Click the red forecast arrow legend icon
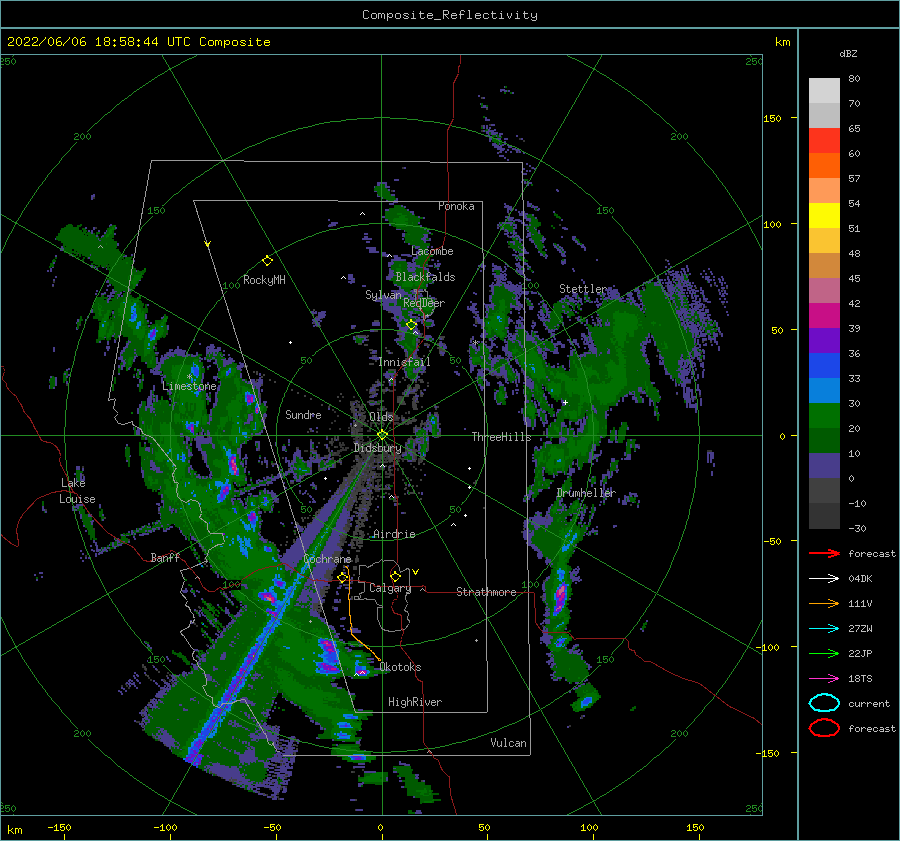The image size is (900, 841). (x=824, y=553)
